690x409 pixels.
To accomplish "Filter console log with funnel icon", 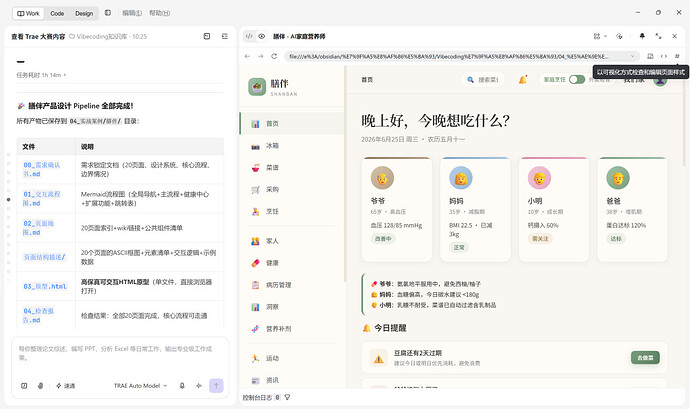I will tap(287, 397).
